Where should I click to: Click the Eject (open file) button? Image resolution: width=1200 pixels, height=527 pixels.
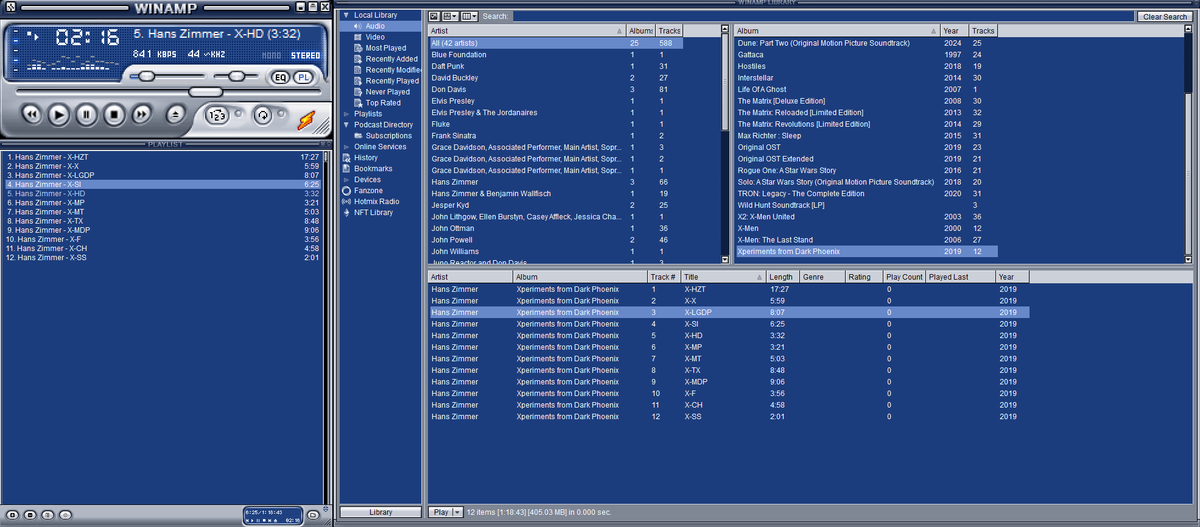tap(176, 115)
